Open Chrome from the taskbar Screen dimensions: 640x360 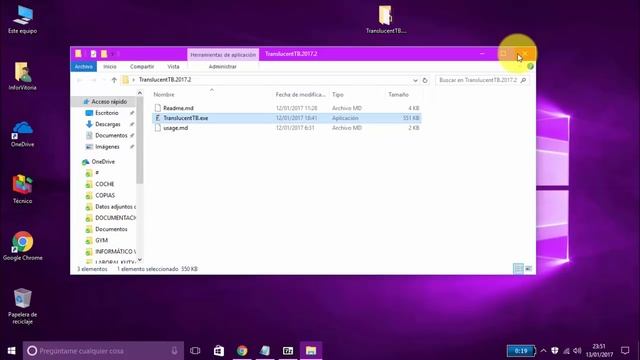pyautogui.click(x=242, y=351)
